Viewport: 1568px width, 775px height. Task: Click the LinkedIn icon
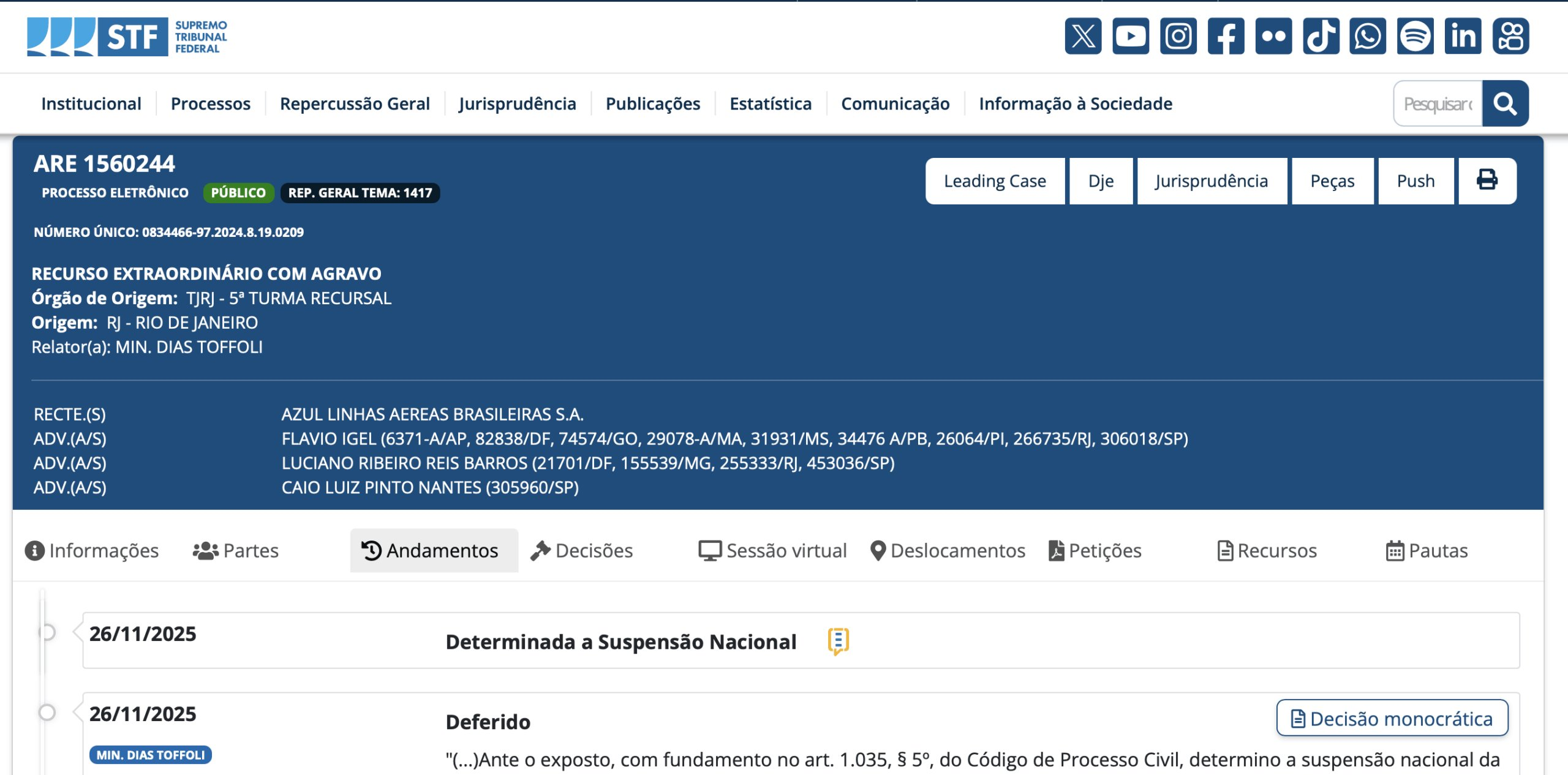(1463, 36)
